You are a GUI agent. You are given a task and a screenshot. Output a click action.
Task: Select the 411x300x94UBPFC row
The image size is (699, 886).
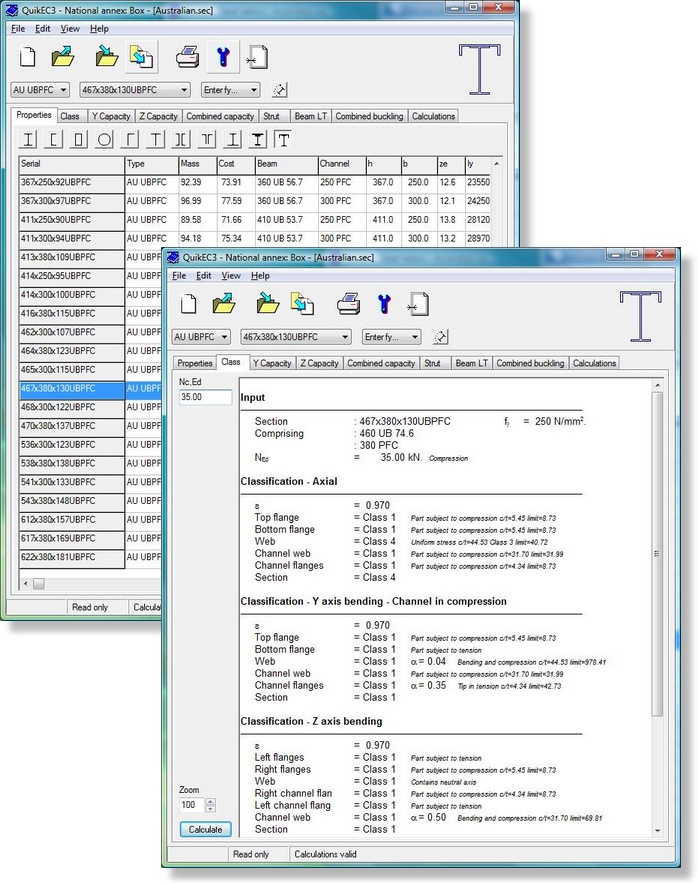click(255, 238)
